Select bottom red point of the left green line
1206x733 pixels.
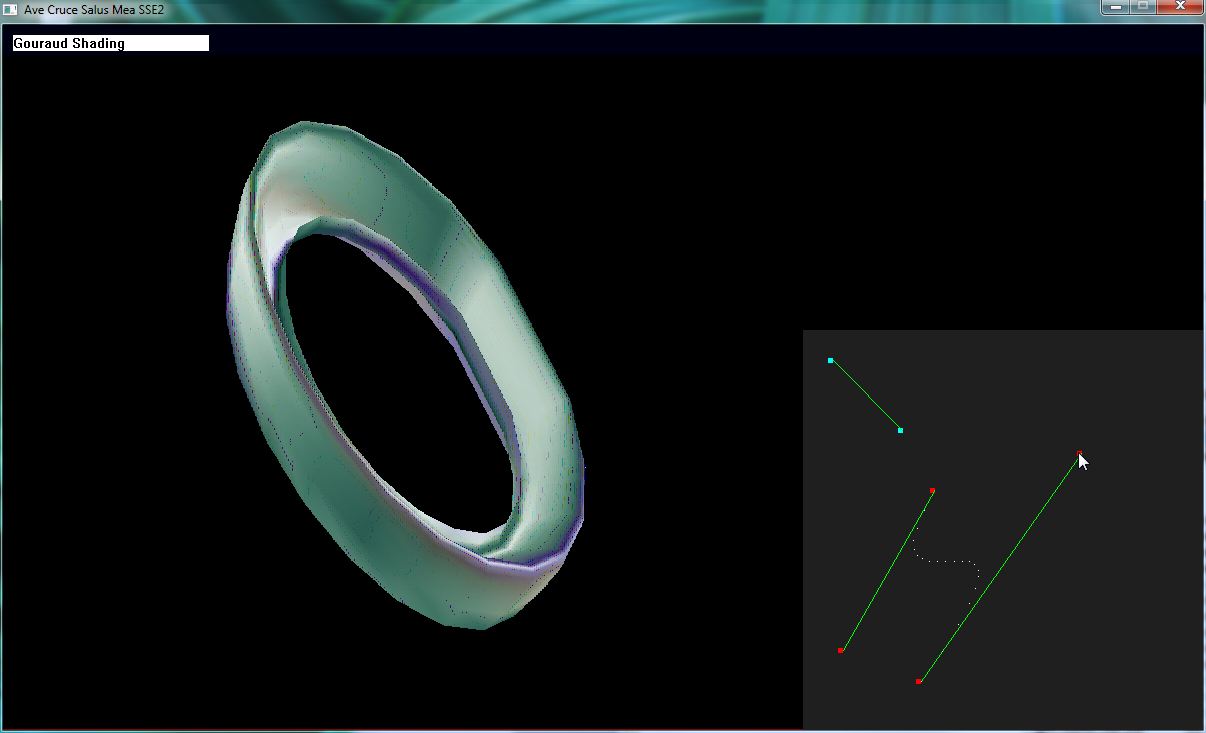(841, 651)
